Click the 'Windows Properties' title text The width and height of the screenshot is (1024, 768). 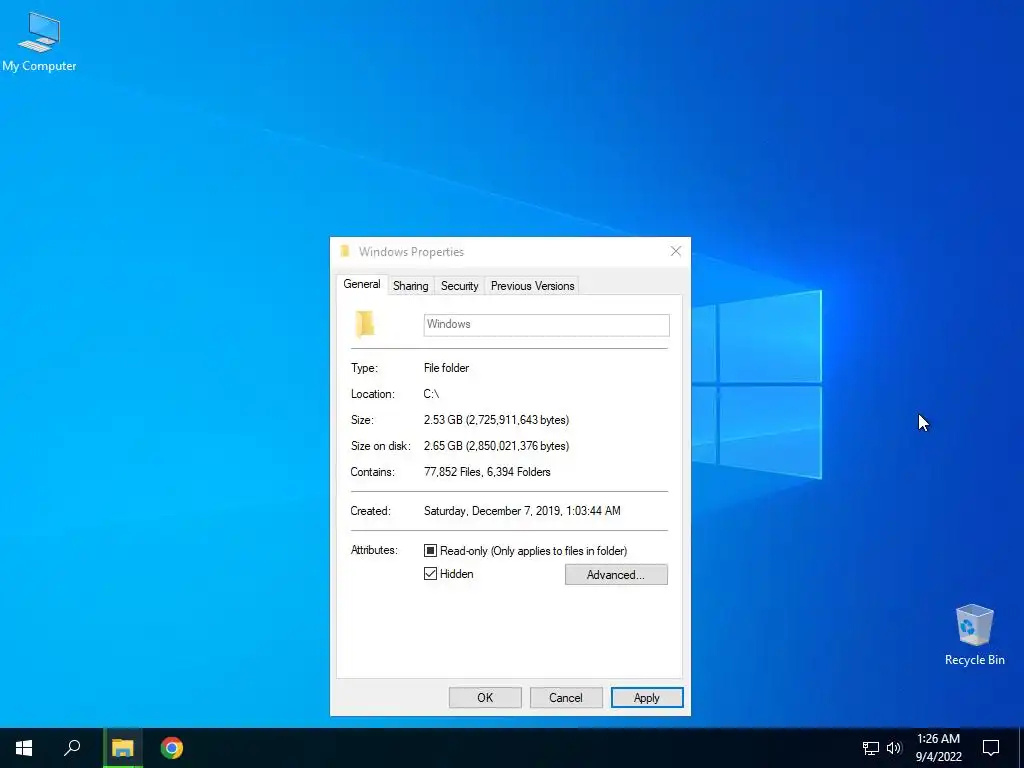[x=411, y=251]
